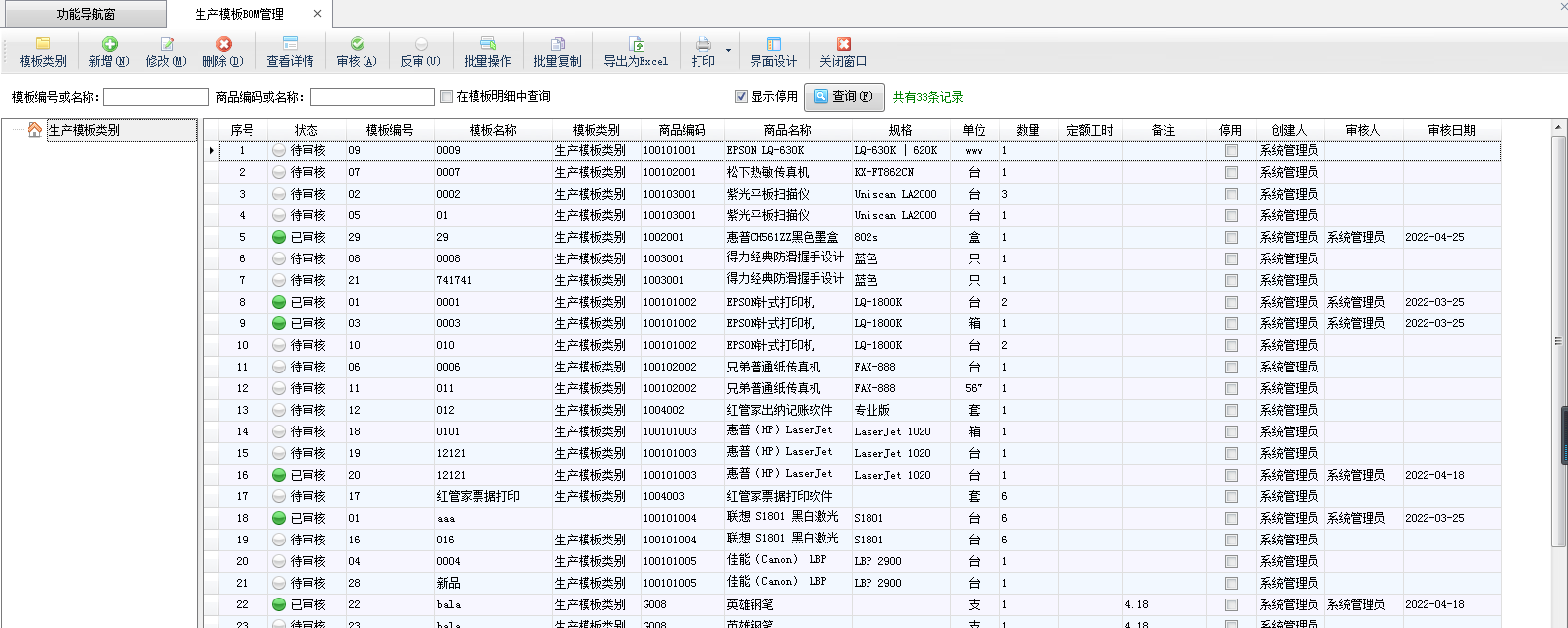Image resolution: width=1568 pixels, height=628 pixels.
Task: Click the 修改 (edit) toolbar icon
Action: click(166, 45)
